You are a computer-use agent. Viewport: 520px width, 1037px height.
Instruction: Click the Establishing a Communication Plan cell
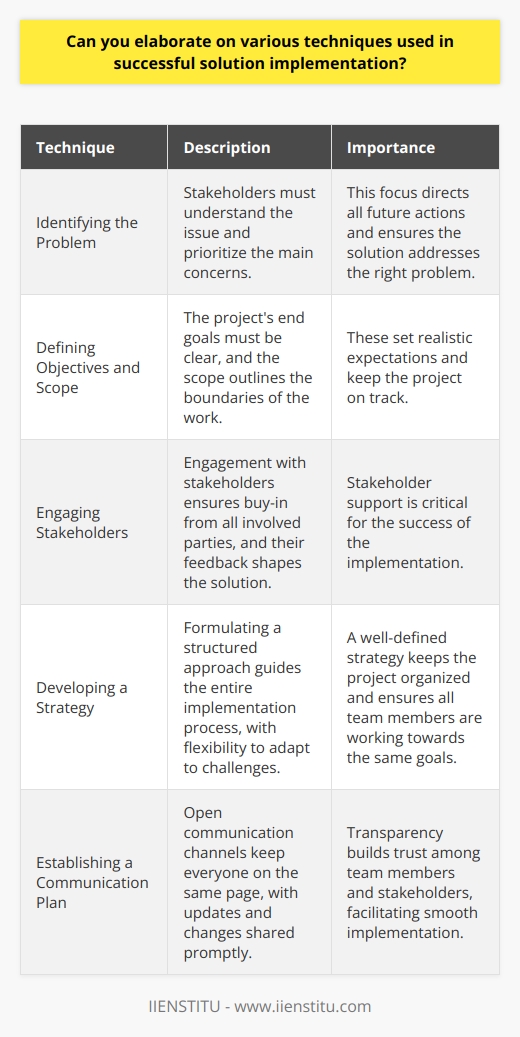(x=94, y=882)
